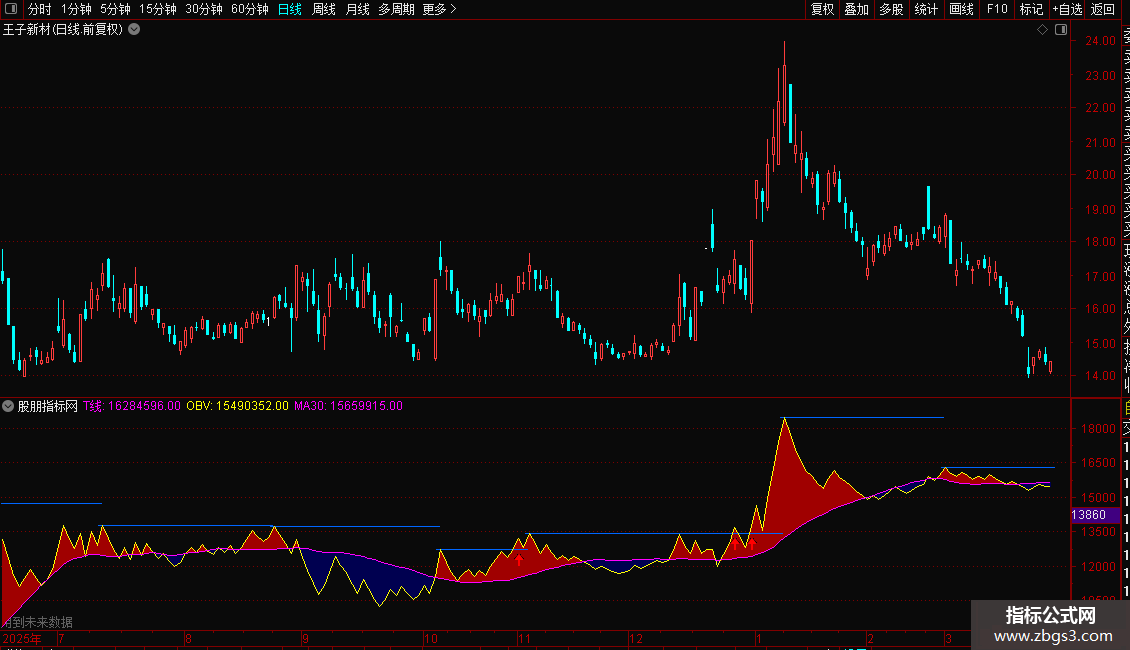Select the 15分钟 period tab

[158, 9]
